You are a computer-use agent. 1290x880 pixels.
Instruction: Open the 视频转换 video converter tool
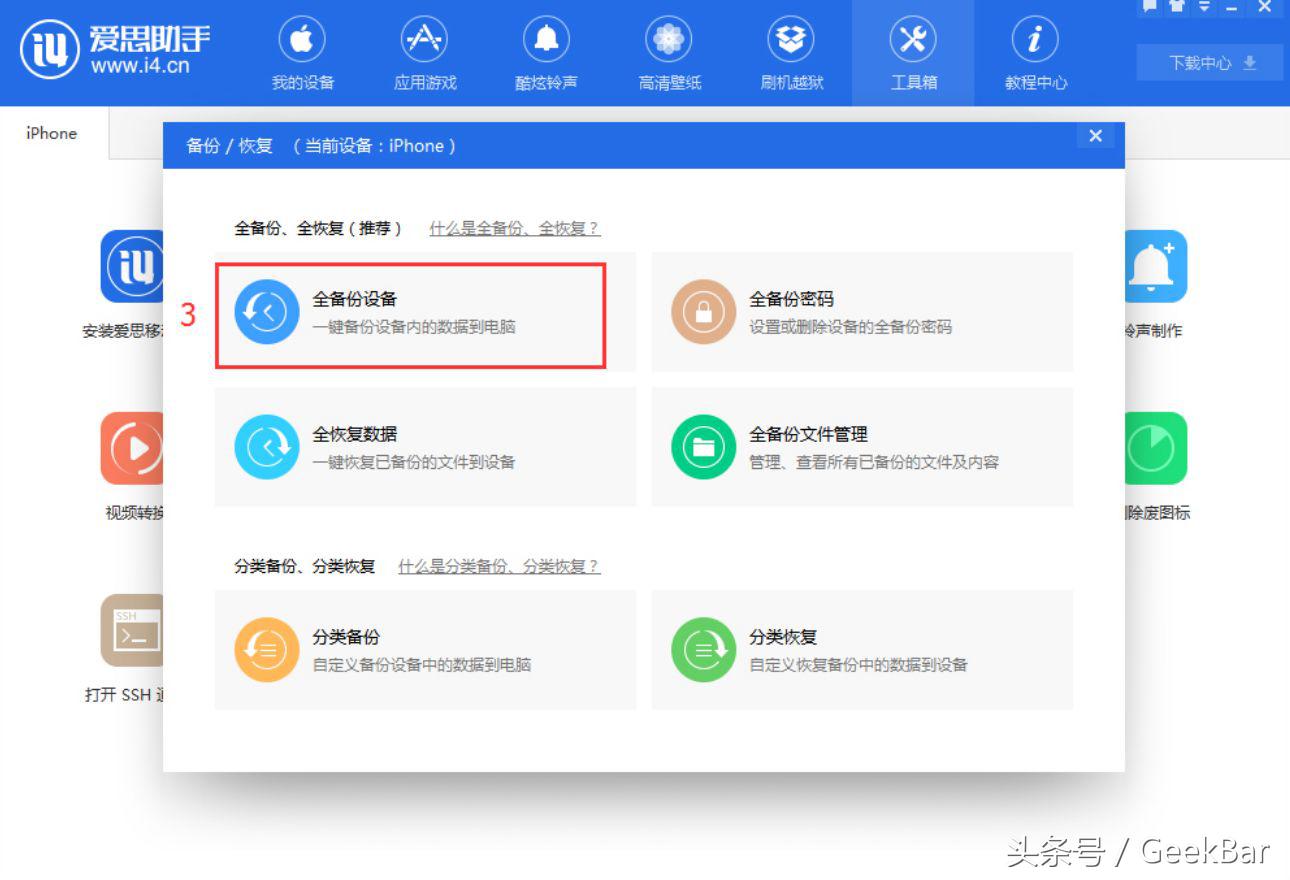(133, 449)
